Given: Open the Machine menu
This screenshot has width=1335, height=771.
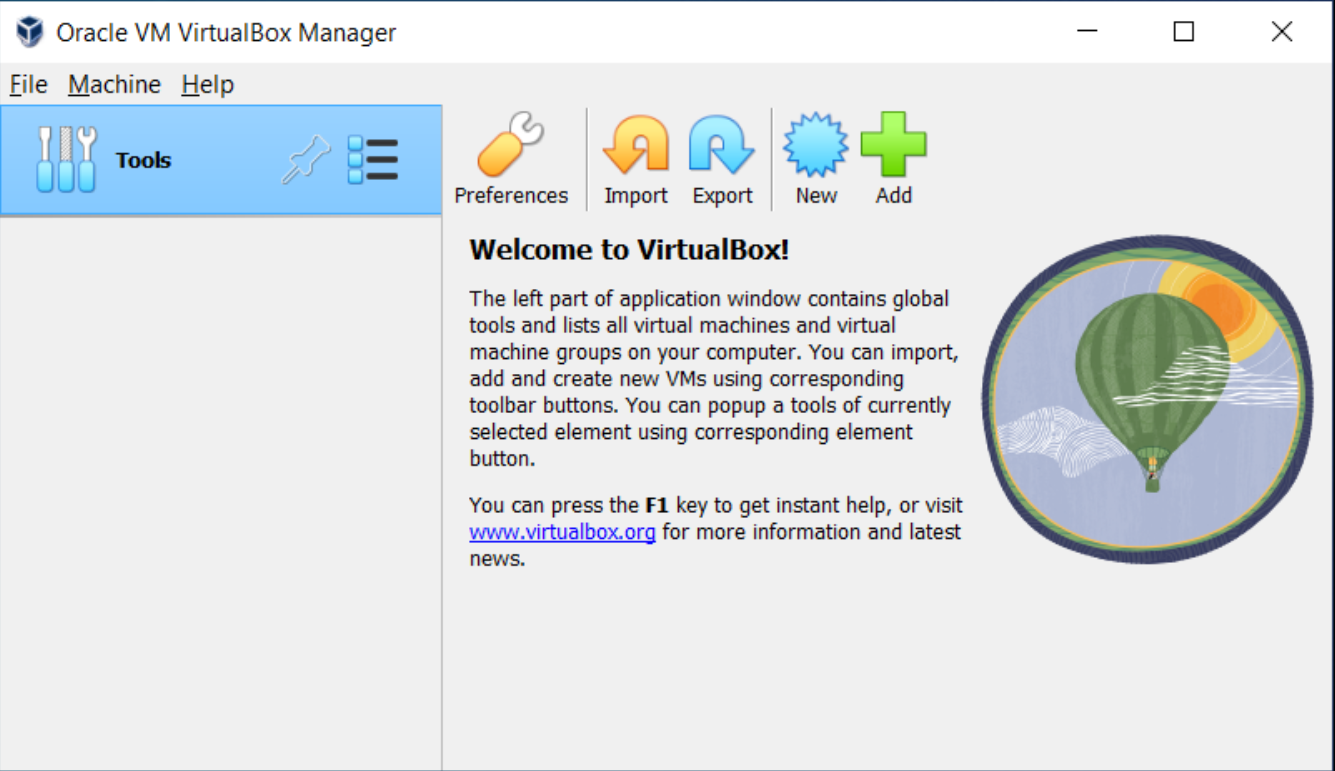Looking at the screenshot, I should [x=114, y=85].
